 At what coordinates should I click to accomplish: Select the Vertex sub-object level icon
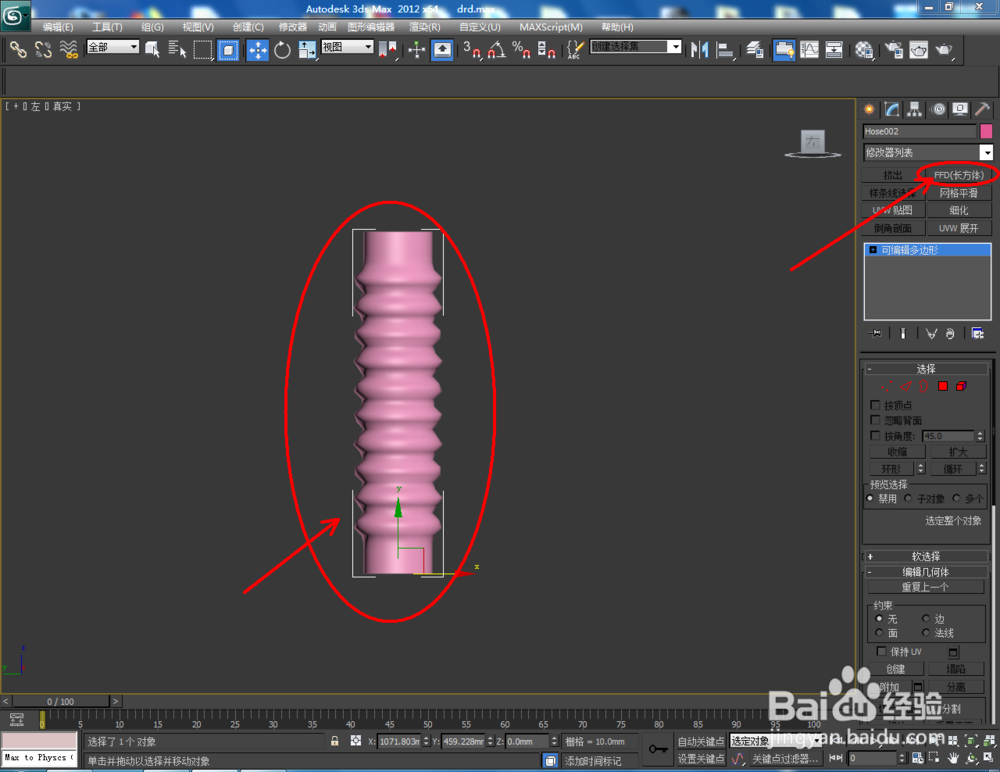click(886, 386)
